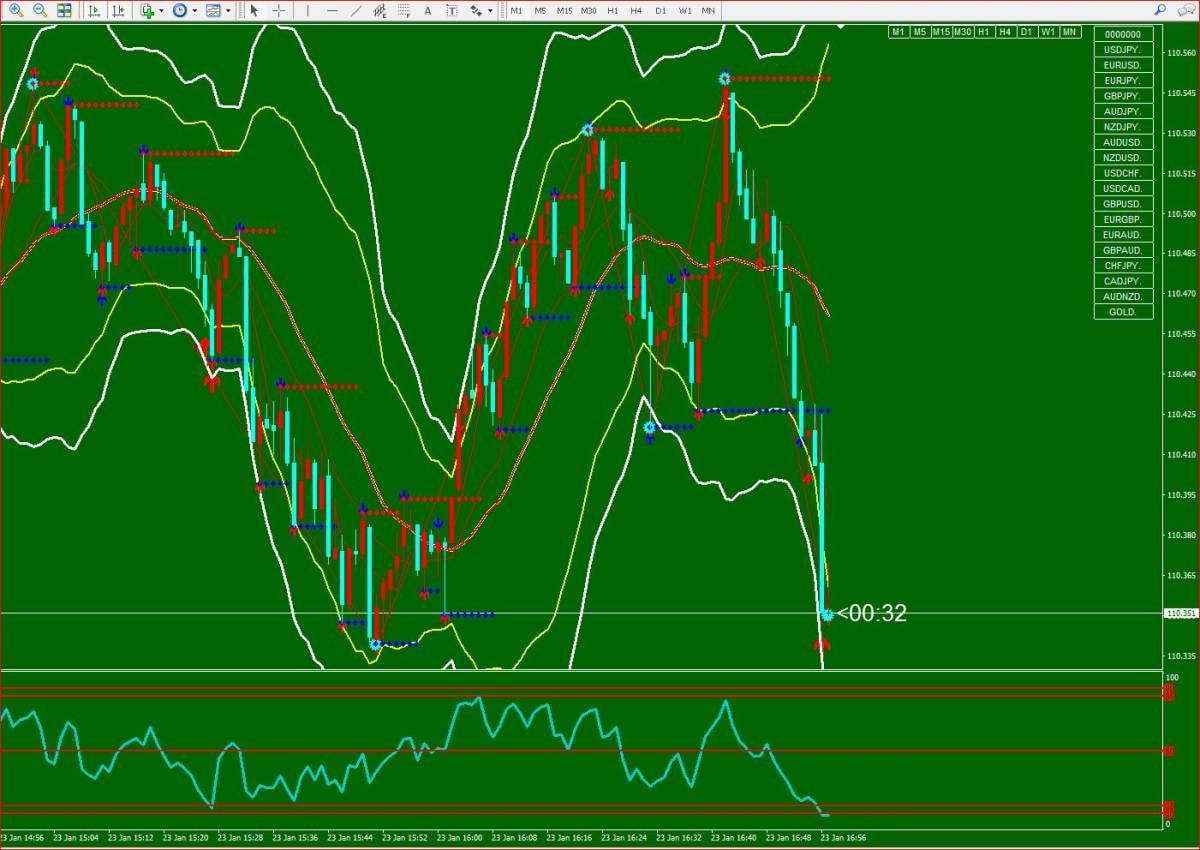Viewport: 1200px width, 850px height.
Task: Activate the crosshair tool
Action: (x=279, y=10)
